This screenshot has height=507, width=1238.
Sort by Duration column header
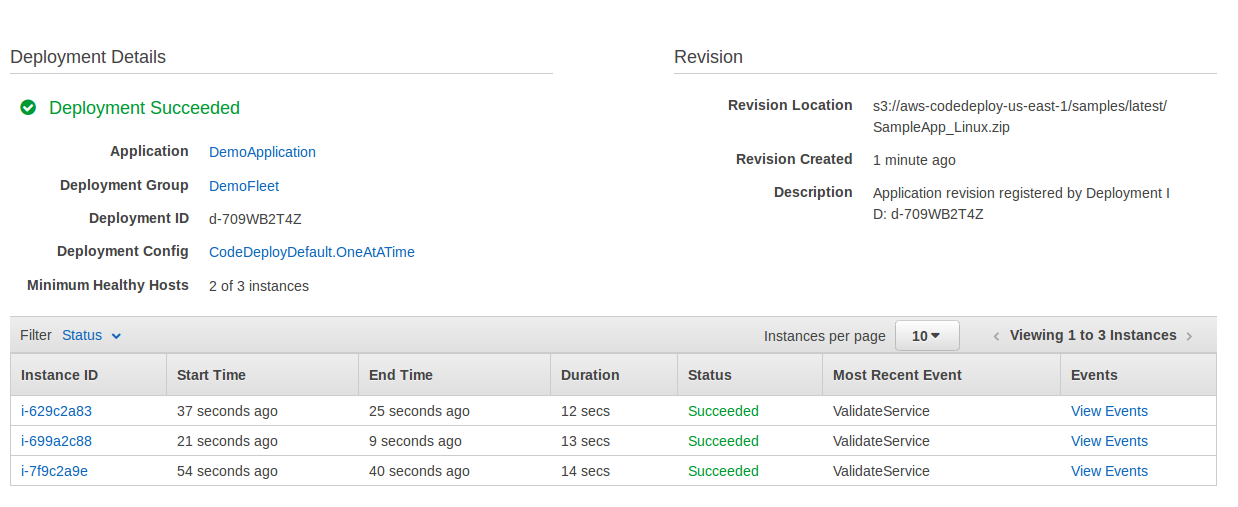point(614,375)
